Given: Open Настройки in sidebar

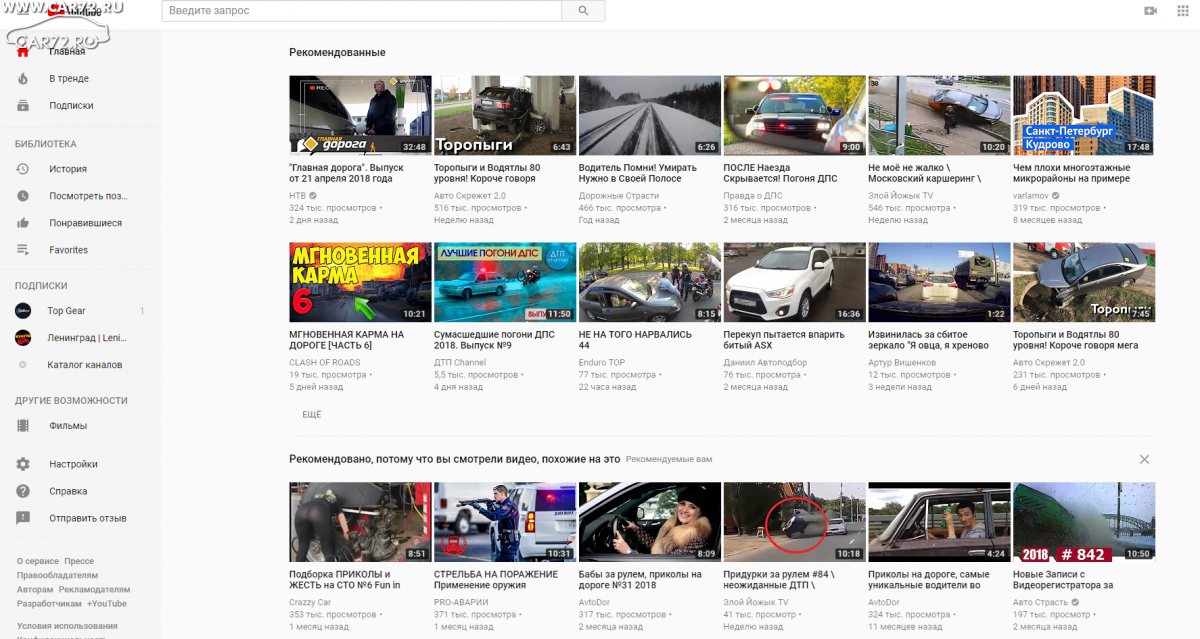Looking at the screenshot, I should pyautogui.click(x=73, y=464).
